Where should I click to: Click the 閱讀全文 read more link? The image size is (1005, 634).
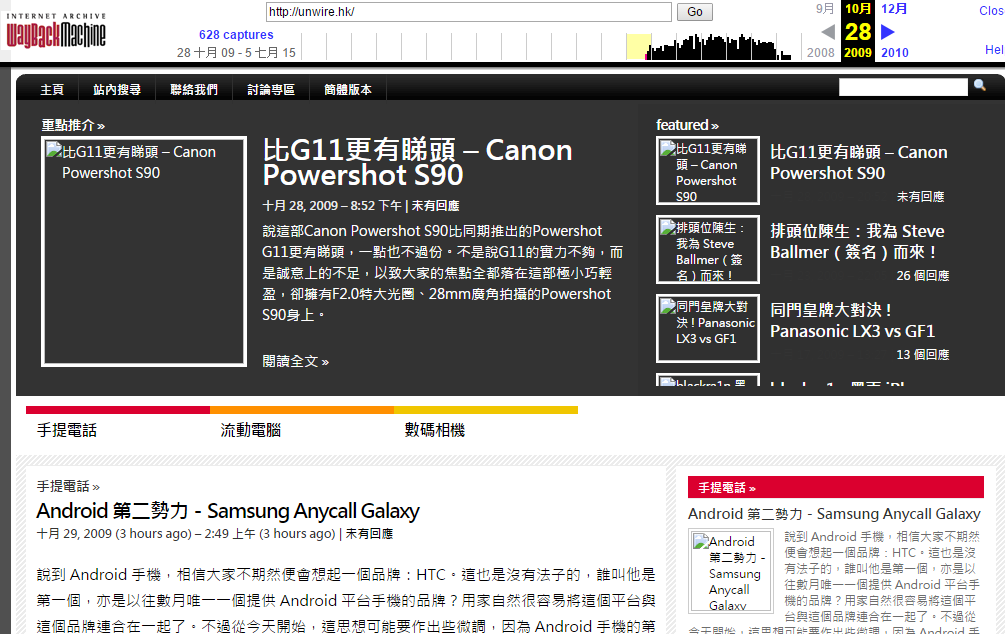295,361
